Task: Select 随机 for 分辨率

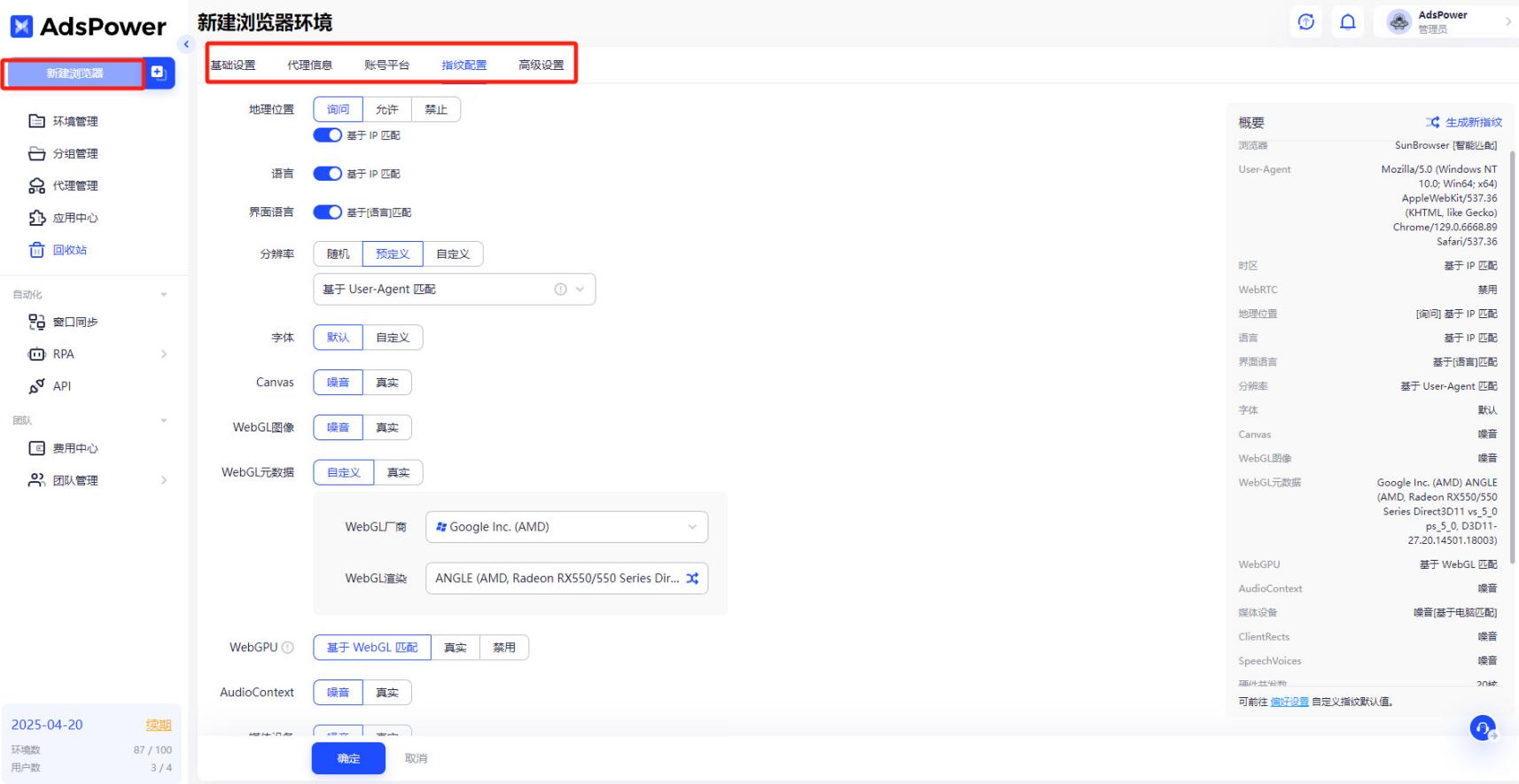Action: click(x=339, y=254)
